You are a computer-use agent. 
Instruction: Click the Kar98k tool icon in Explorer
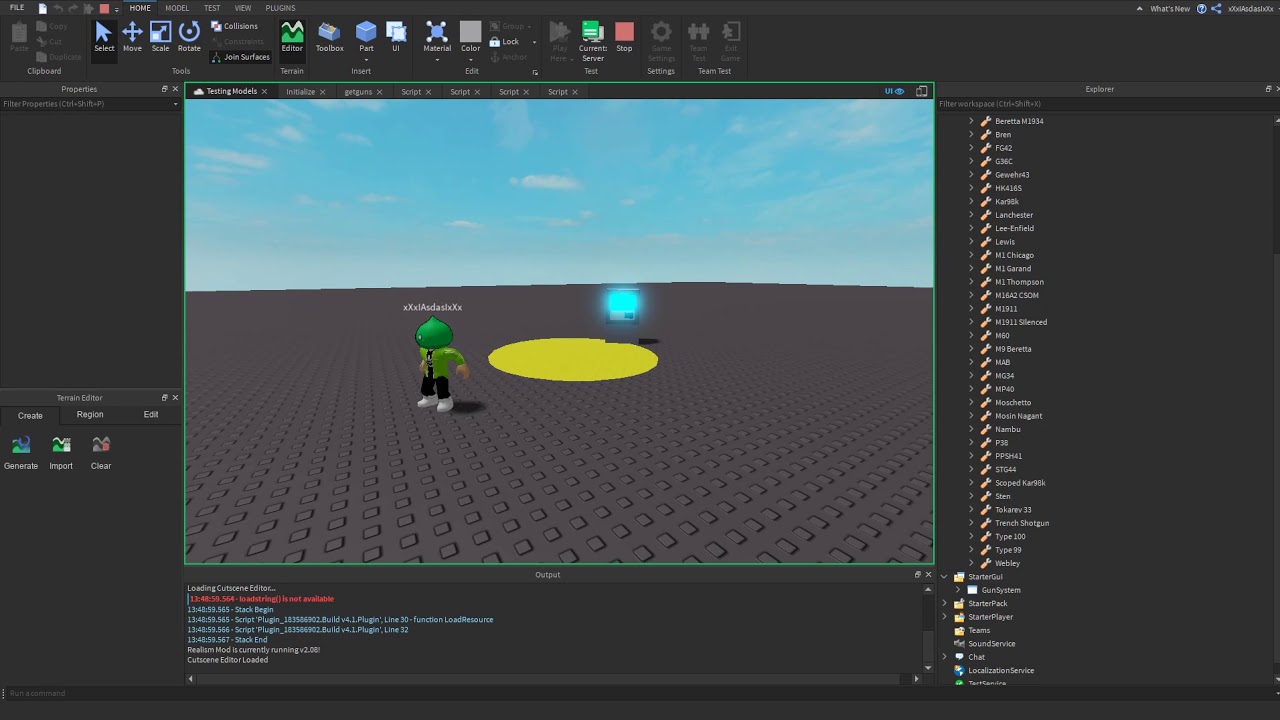(985, 202)
